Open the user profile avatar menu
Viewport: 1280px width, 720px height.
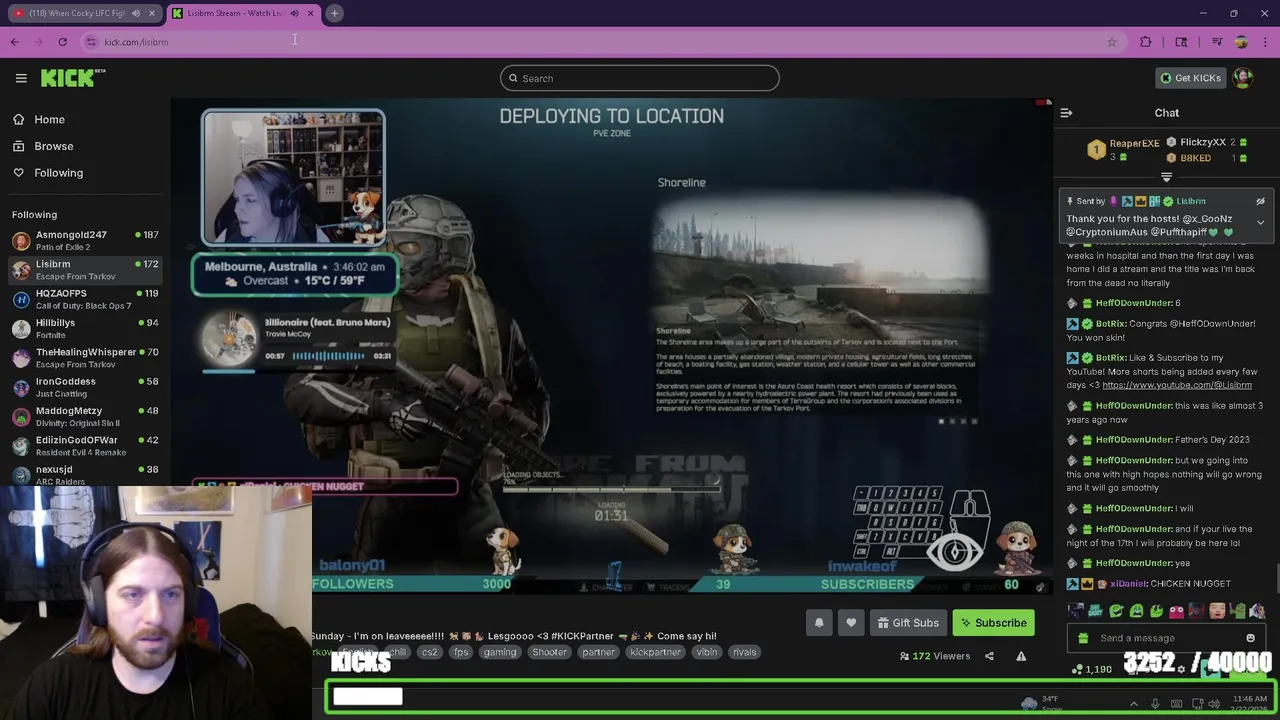(1243, 78)
